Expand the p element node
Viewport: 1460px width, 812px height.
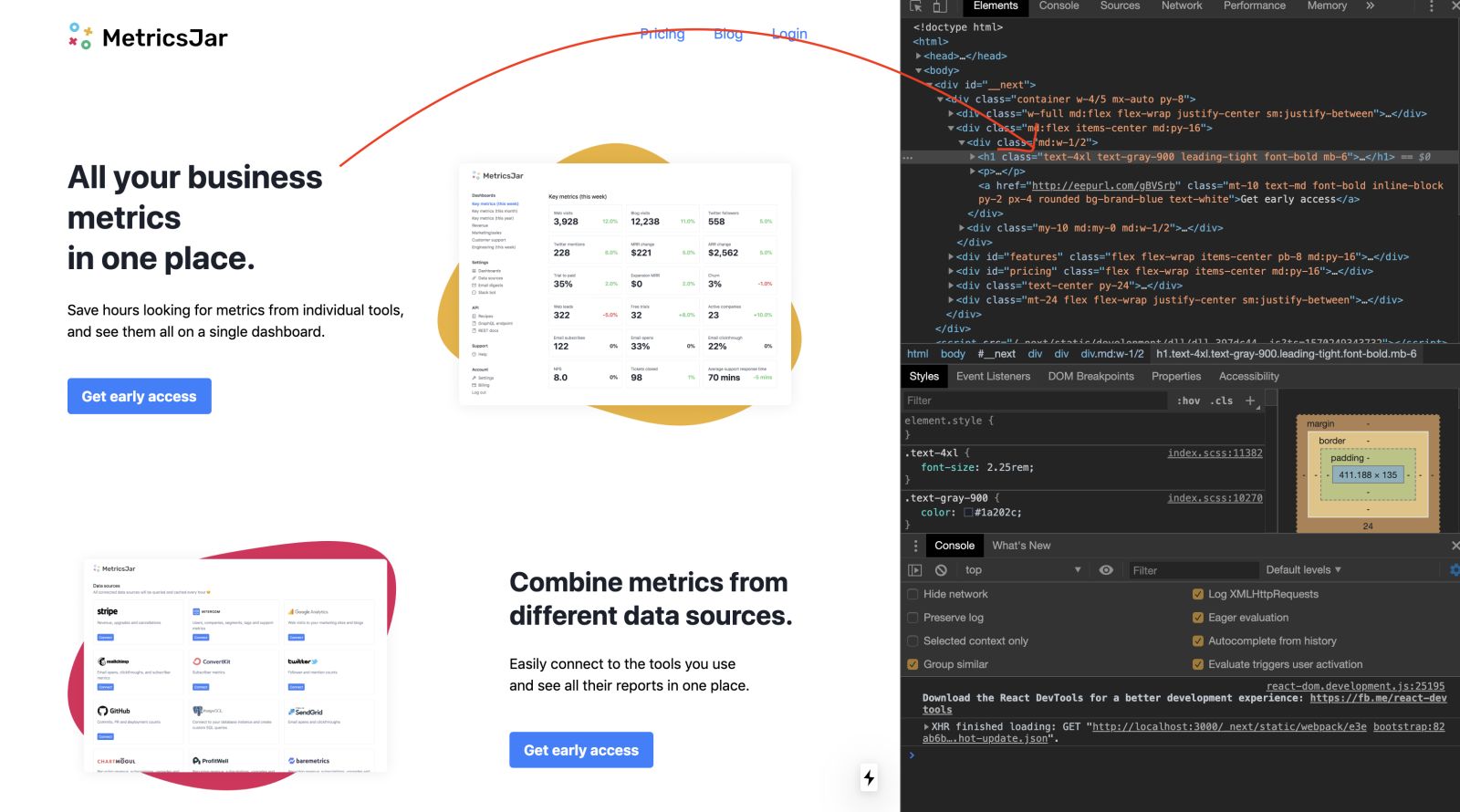pos(973,172)
